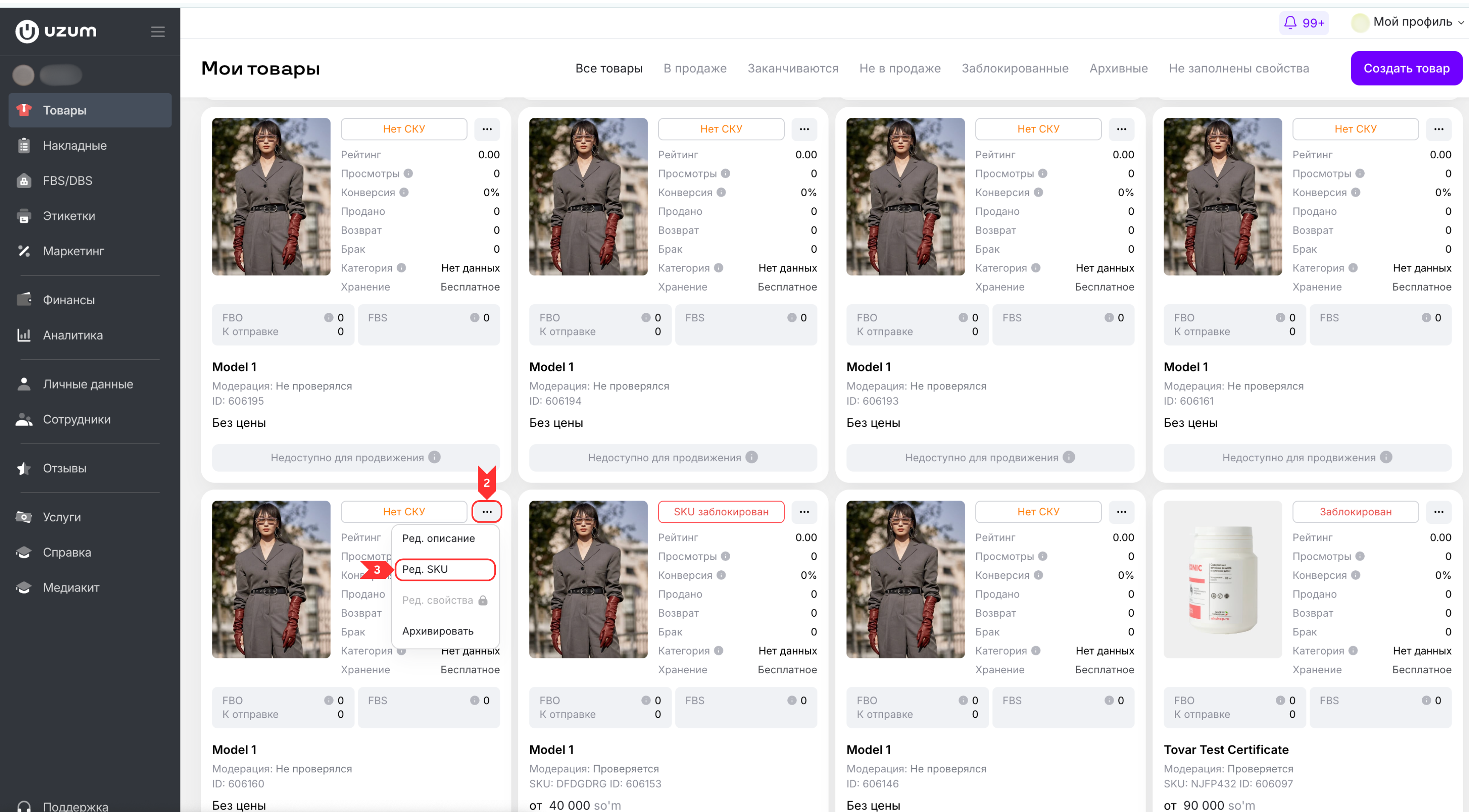Open Справка in the sidebar

point(90,552)
